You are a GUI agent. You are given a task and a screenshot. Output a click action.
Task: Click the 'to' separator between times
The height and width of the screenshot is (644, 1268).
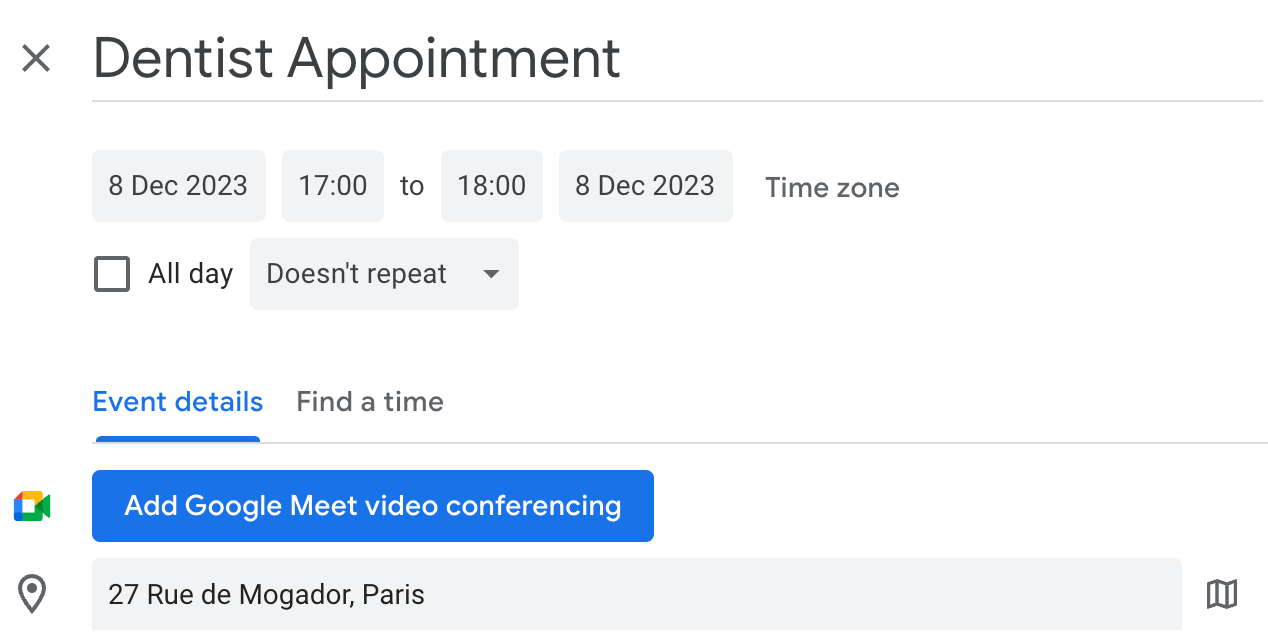[x=411, y=185]
